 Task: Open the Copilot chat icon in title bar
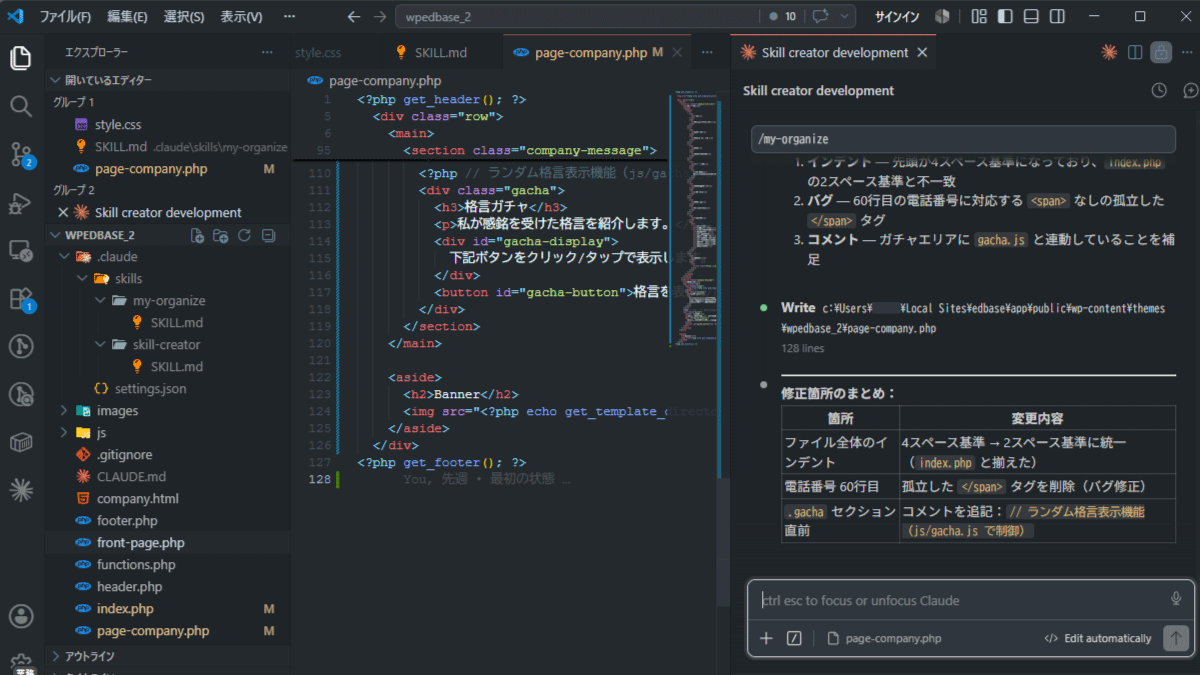pos(821,17)
